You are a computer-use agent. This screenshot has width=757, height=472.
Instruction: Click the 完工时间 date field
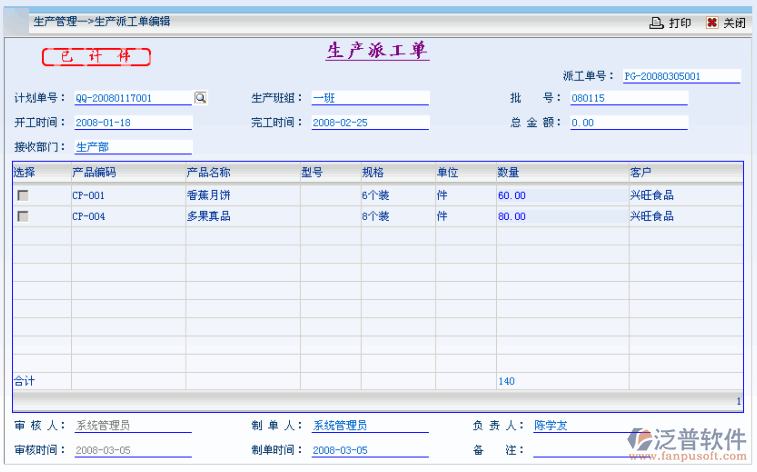coord(369,123)
